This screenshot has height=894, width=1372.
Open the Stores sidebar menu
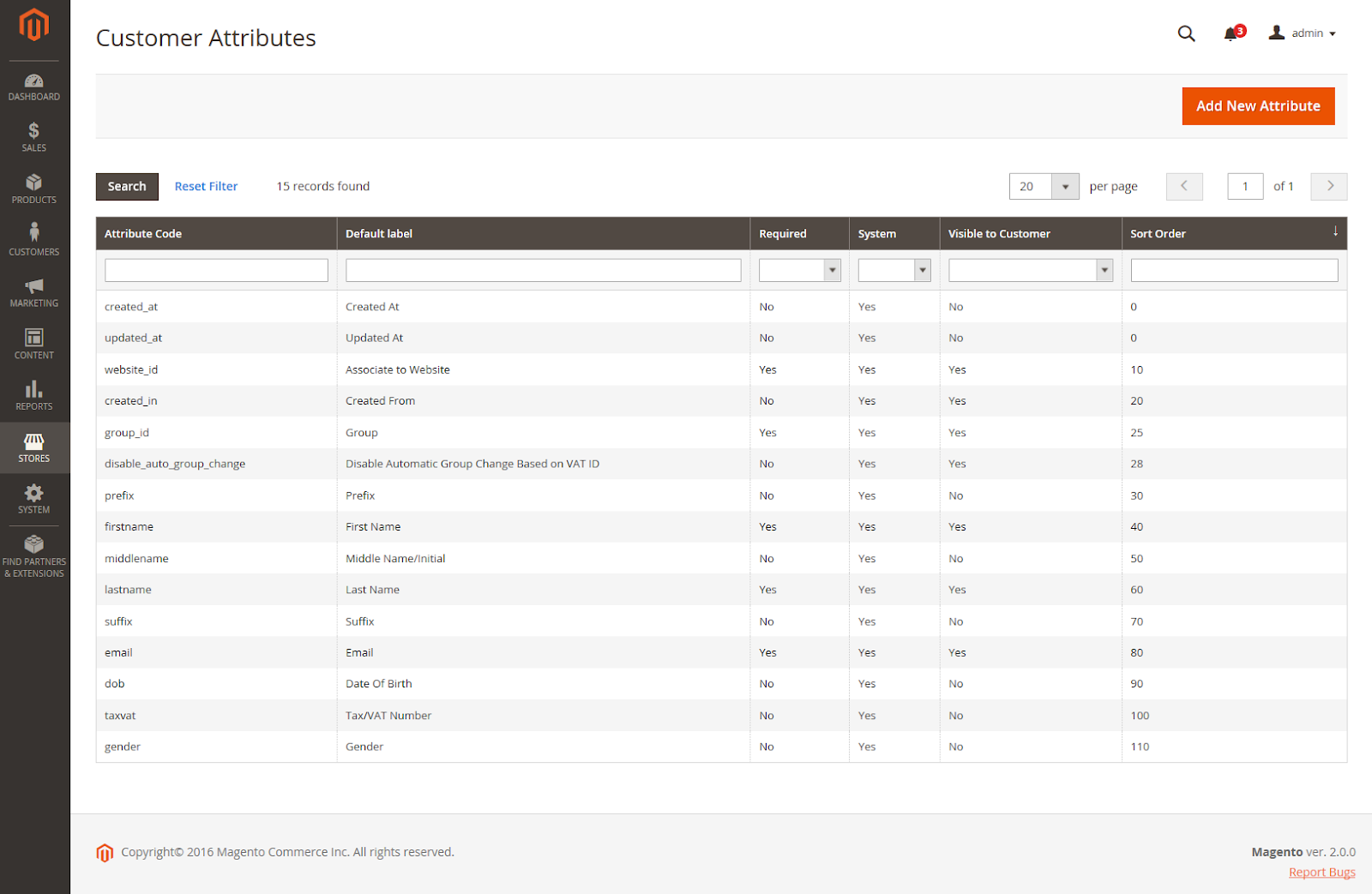point(34,447)
